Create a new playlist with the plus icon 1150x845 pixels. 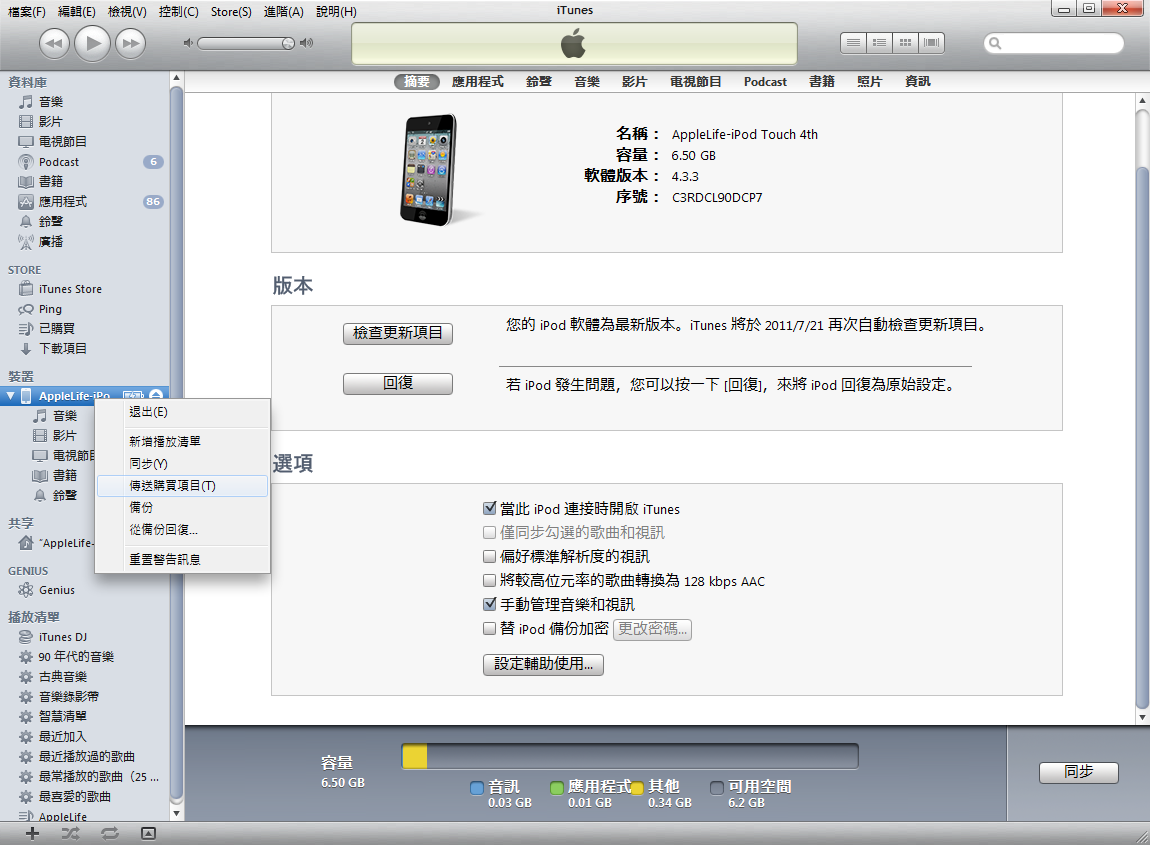[x=31, y=832]
